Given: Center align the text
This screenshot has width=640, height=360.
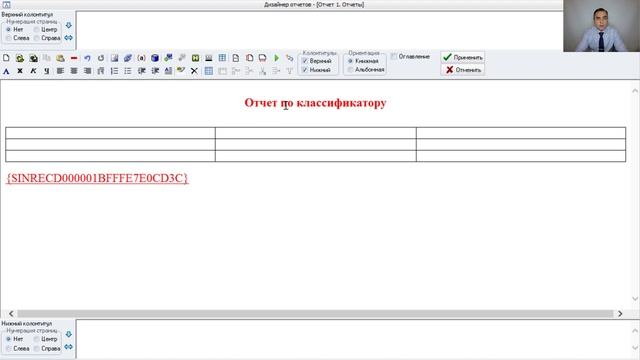Looking at the screenshot, I should coord(73,71).
